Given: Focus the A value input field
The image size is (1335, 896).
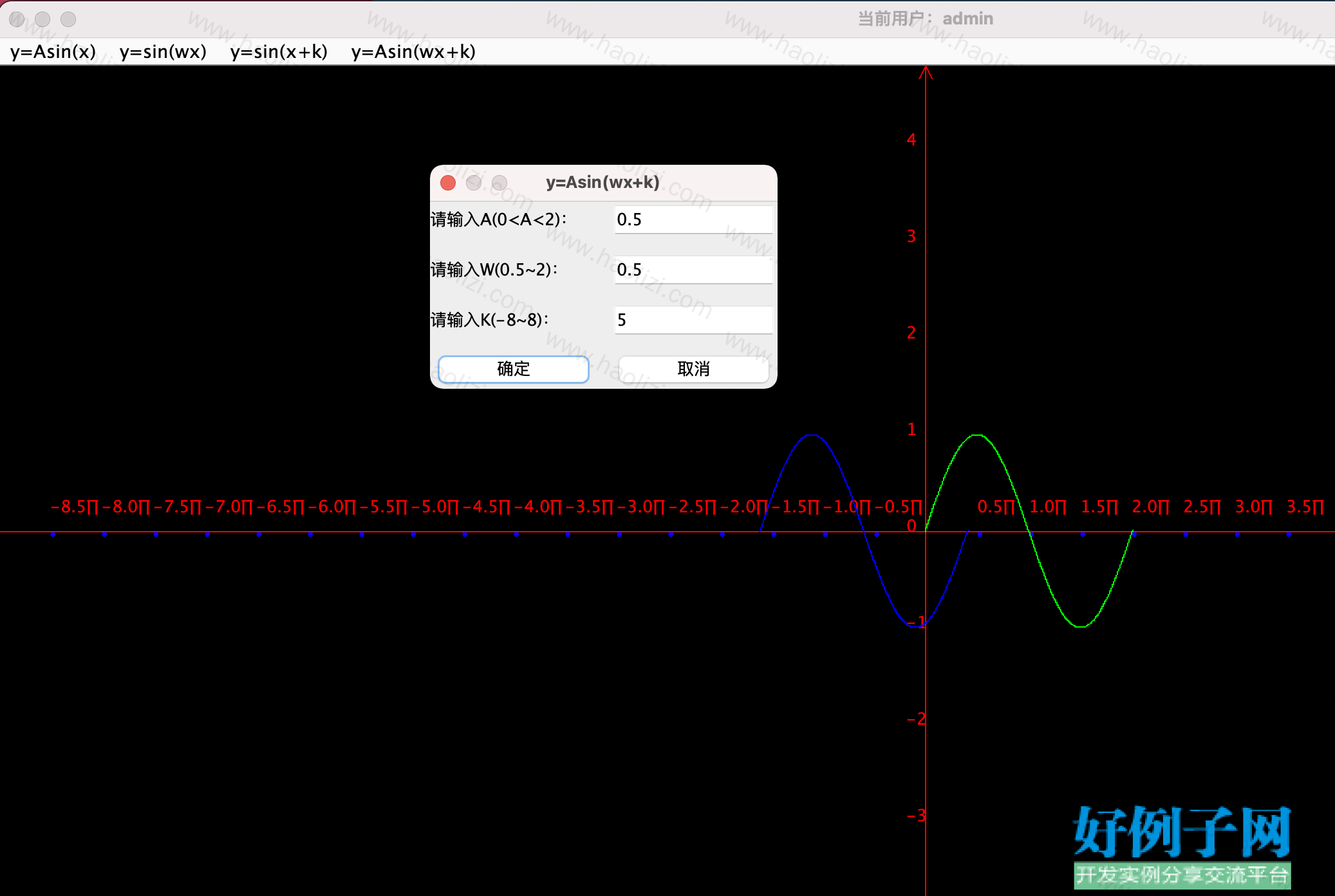Looking at the screenshot, I should tap(693, 219).
